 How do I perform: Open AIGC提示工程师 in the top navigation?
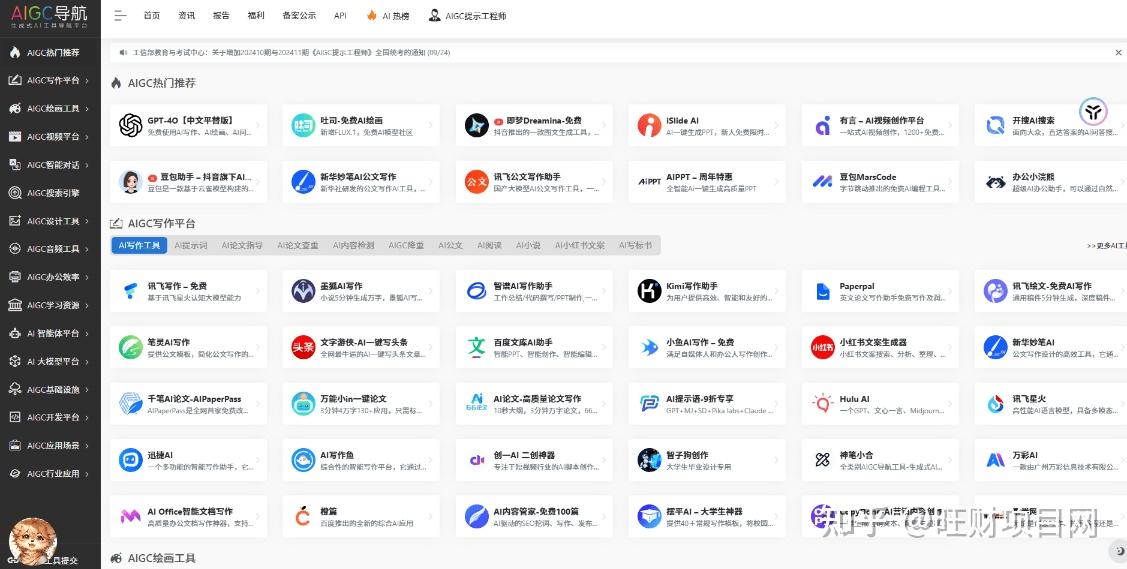click(467, 15)
